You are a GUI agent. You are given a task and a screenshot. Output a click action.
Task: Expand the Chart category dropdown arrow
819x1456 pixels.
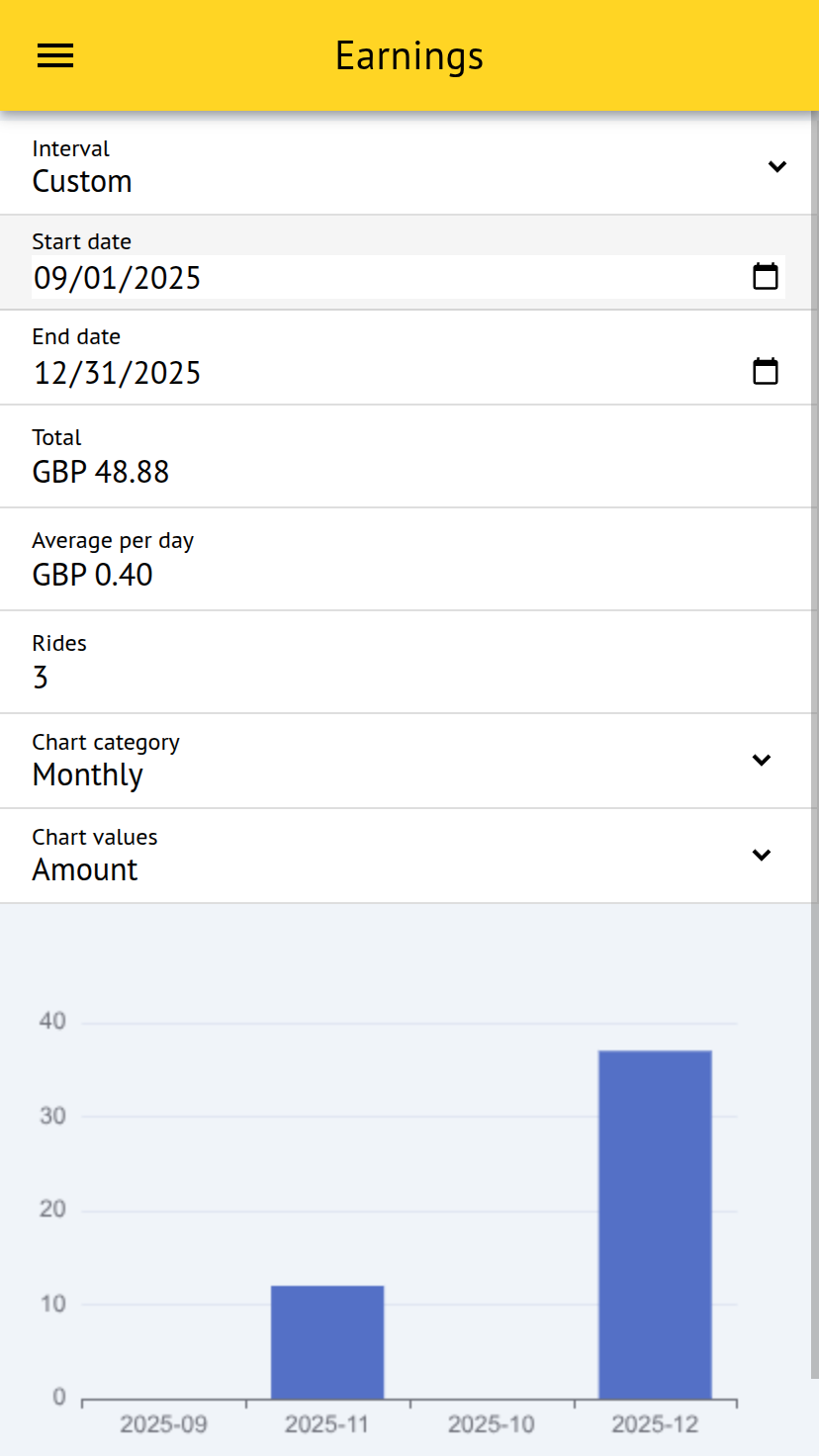(x=762, y=760)
